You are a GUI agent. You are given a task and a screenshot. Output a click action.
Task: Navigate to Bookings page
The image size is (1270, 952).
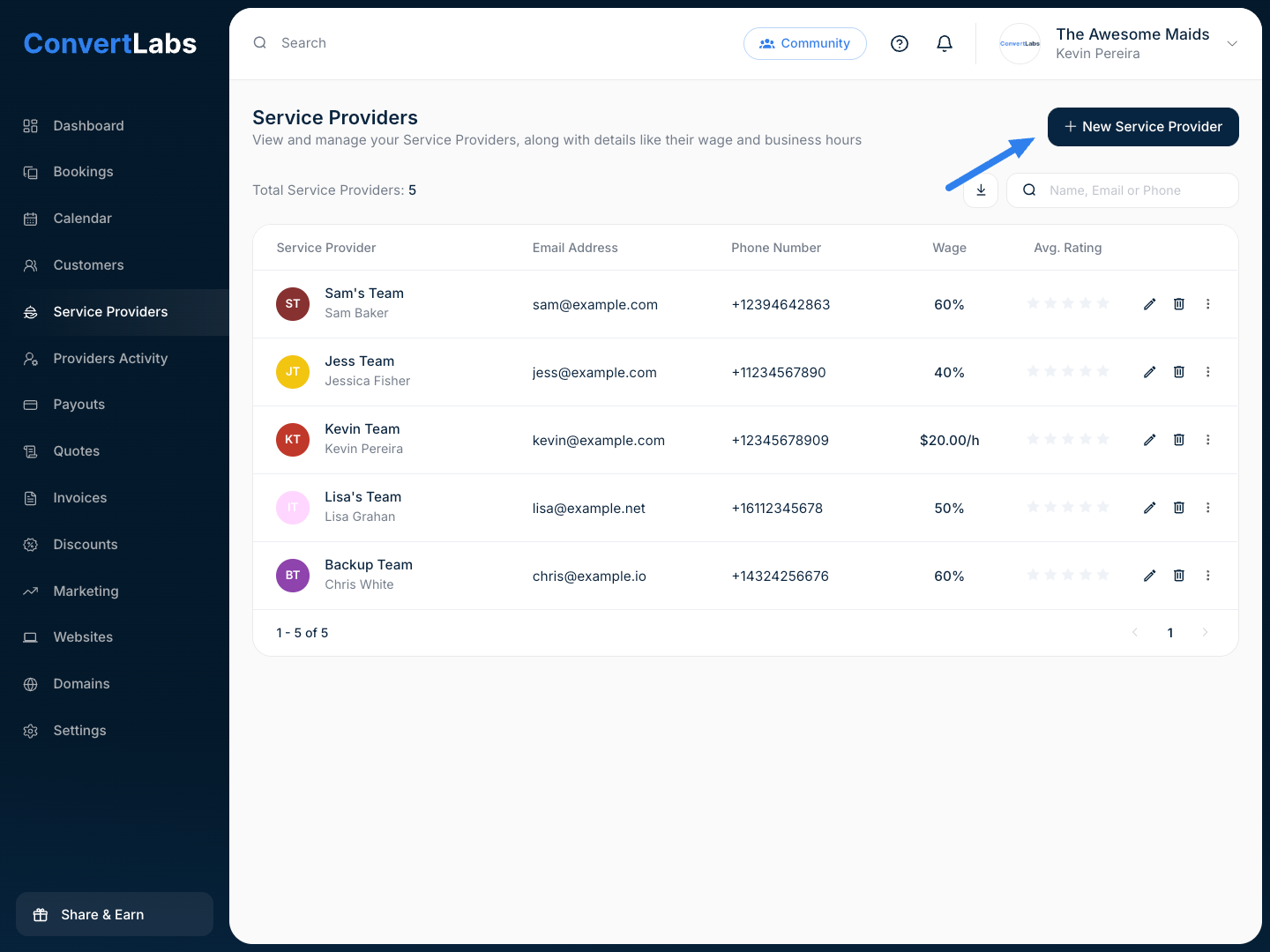[x=83, y=172]
